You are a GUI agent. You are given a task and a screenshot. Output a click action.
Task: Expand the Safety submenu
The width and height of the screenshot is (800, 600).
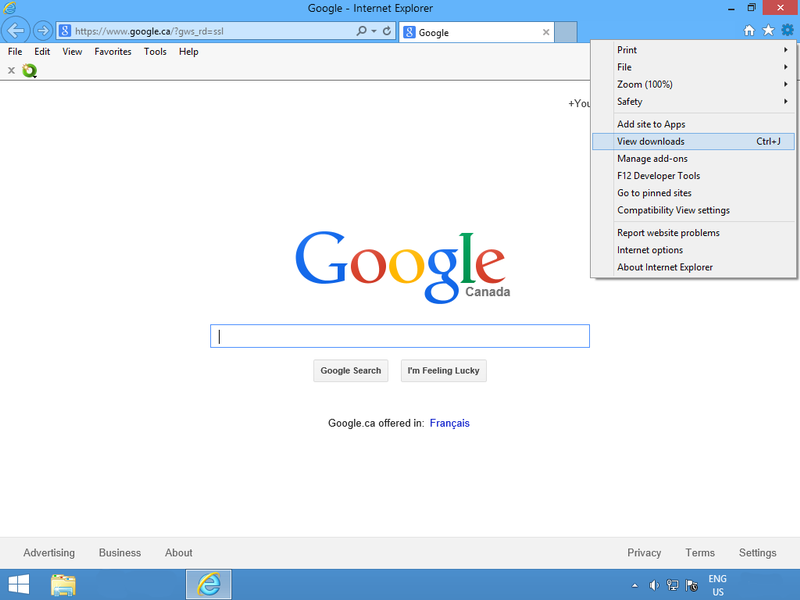point(693,102)
